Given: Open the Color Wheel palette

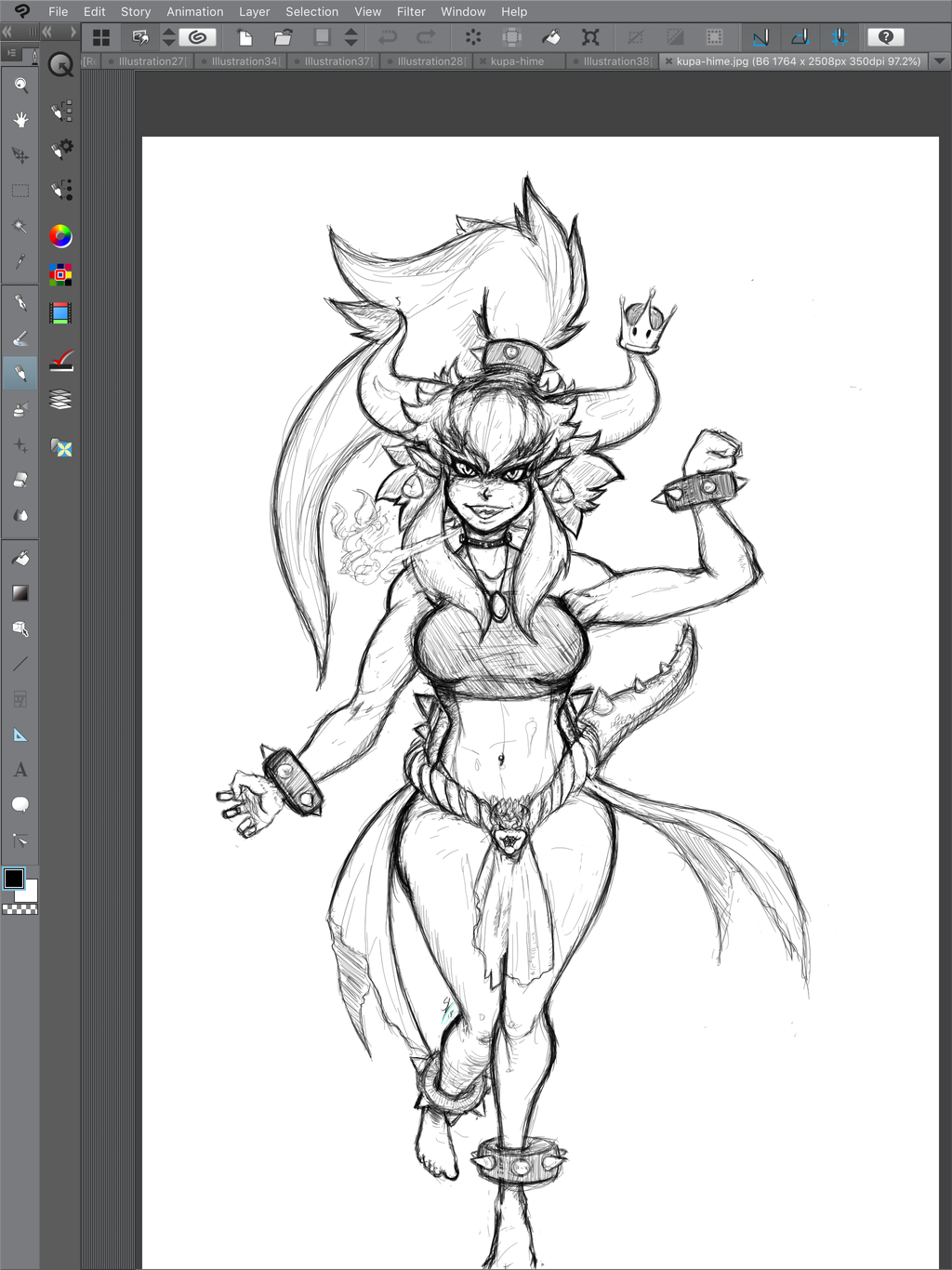Looking at the screenshot, I should tap(60, 236).
